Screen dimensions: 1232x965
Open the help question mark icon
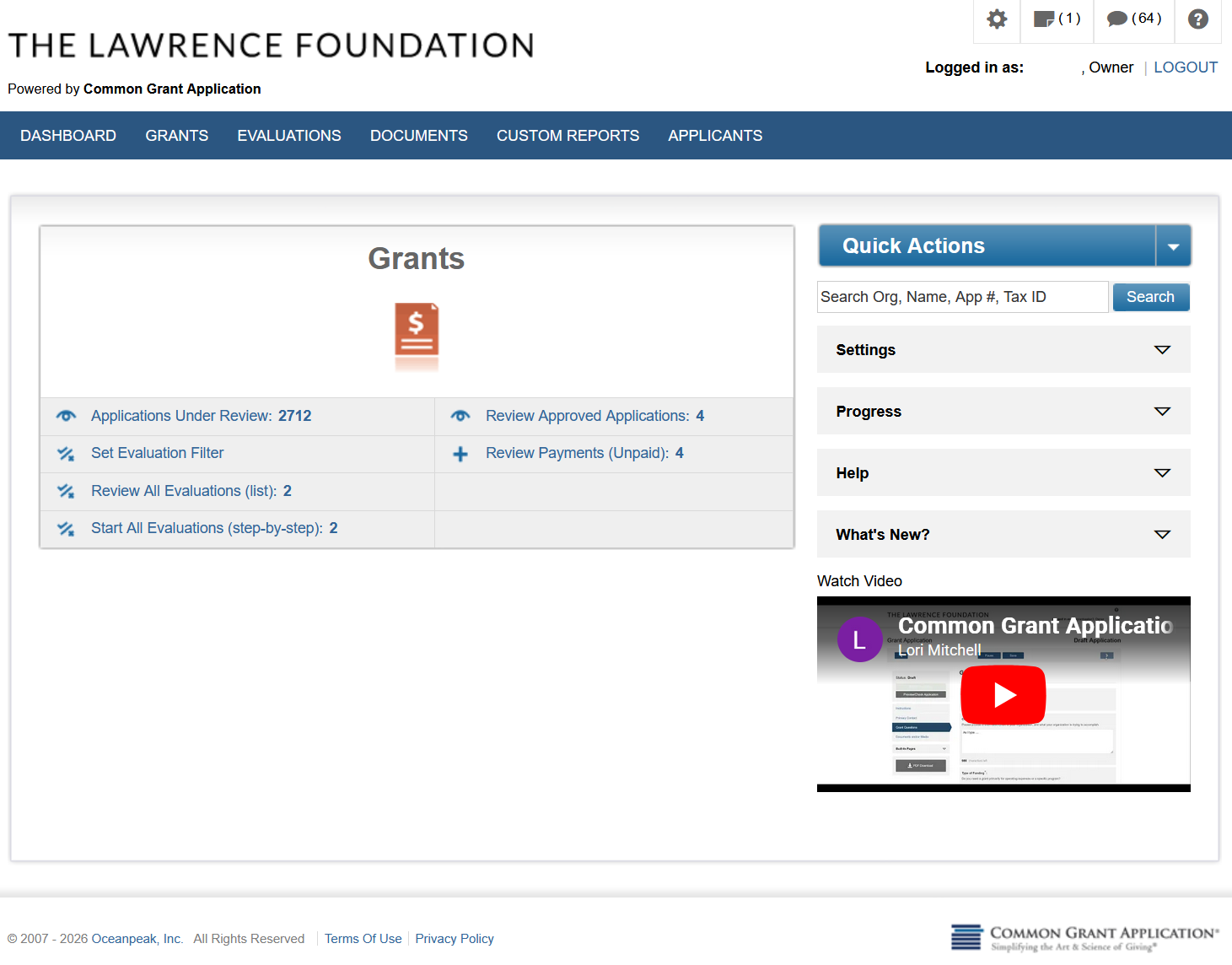click(1197, 19)
